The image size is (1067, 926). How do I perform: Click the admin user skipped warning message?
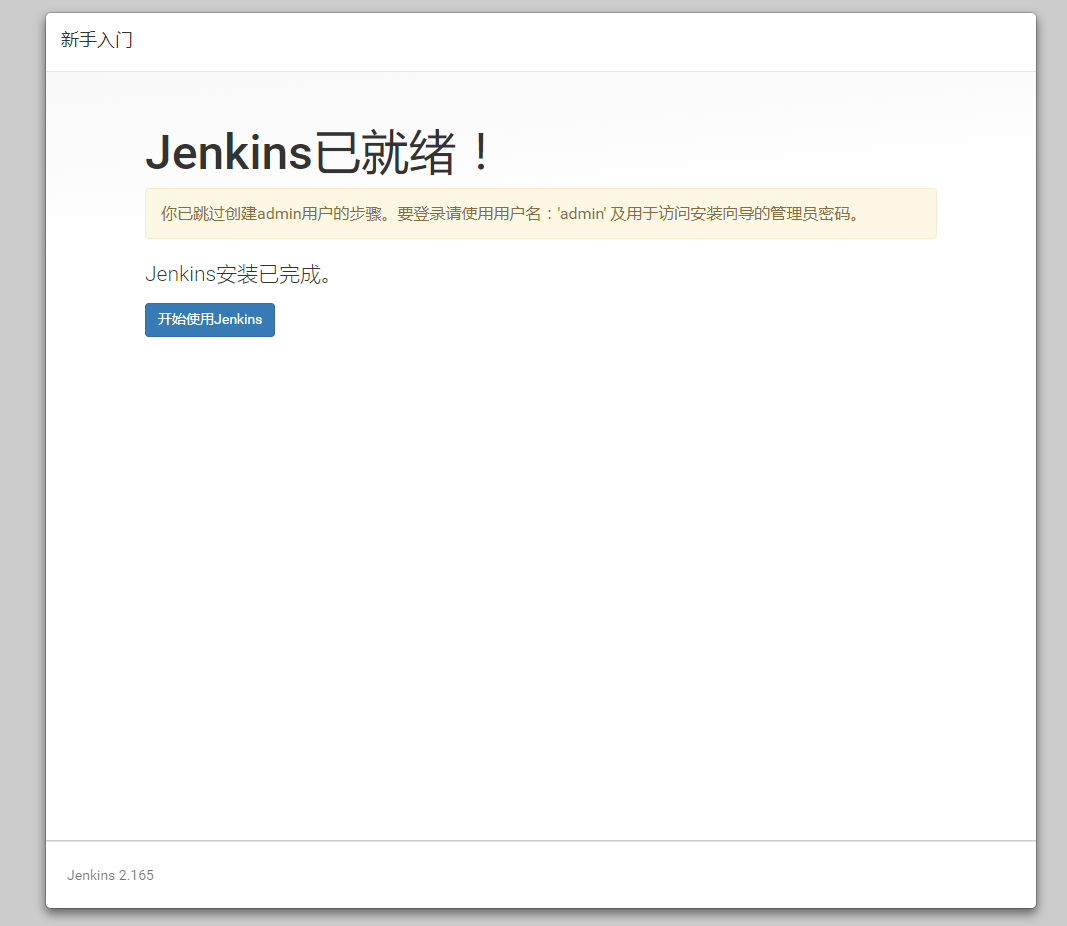pyautogui.click(x=540, y=214)
